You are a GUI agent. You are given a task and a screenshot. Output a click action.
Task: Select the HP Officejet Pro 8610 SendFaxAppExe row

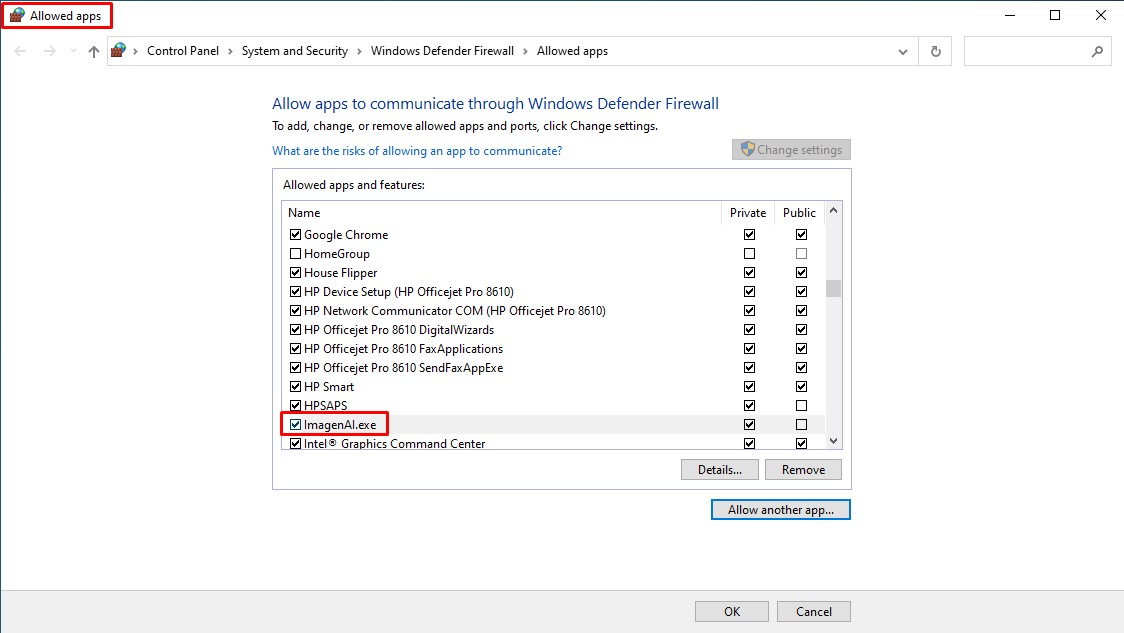(x=553, y=368)
